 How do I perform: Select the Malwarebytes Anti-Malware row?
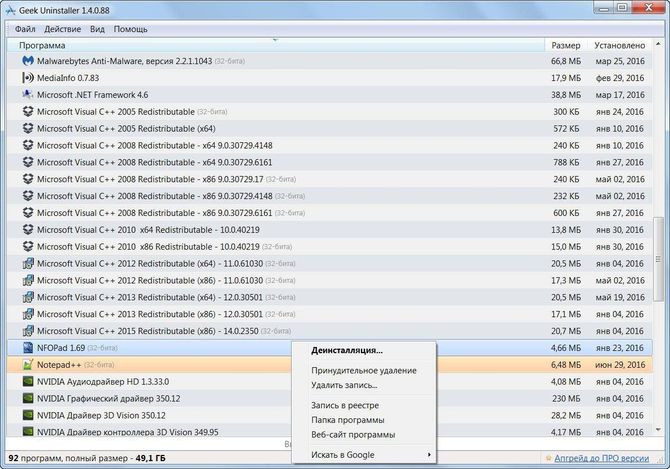click(x=330, y=61)
